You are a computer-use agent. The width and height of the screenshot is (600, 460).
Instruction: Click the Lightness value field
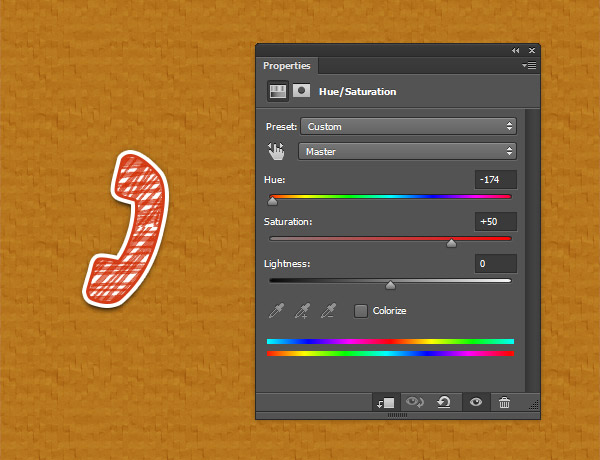point(496,264)
